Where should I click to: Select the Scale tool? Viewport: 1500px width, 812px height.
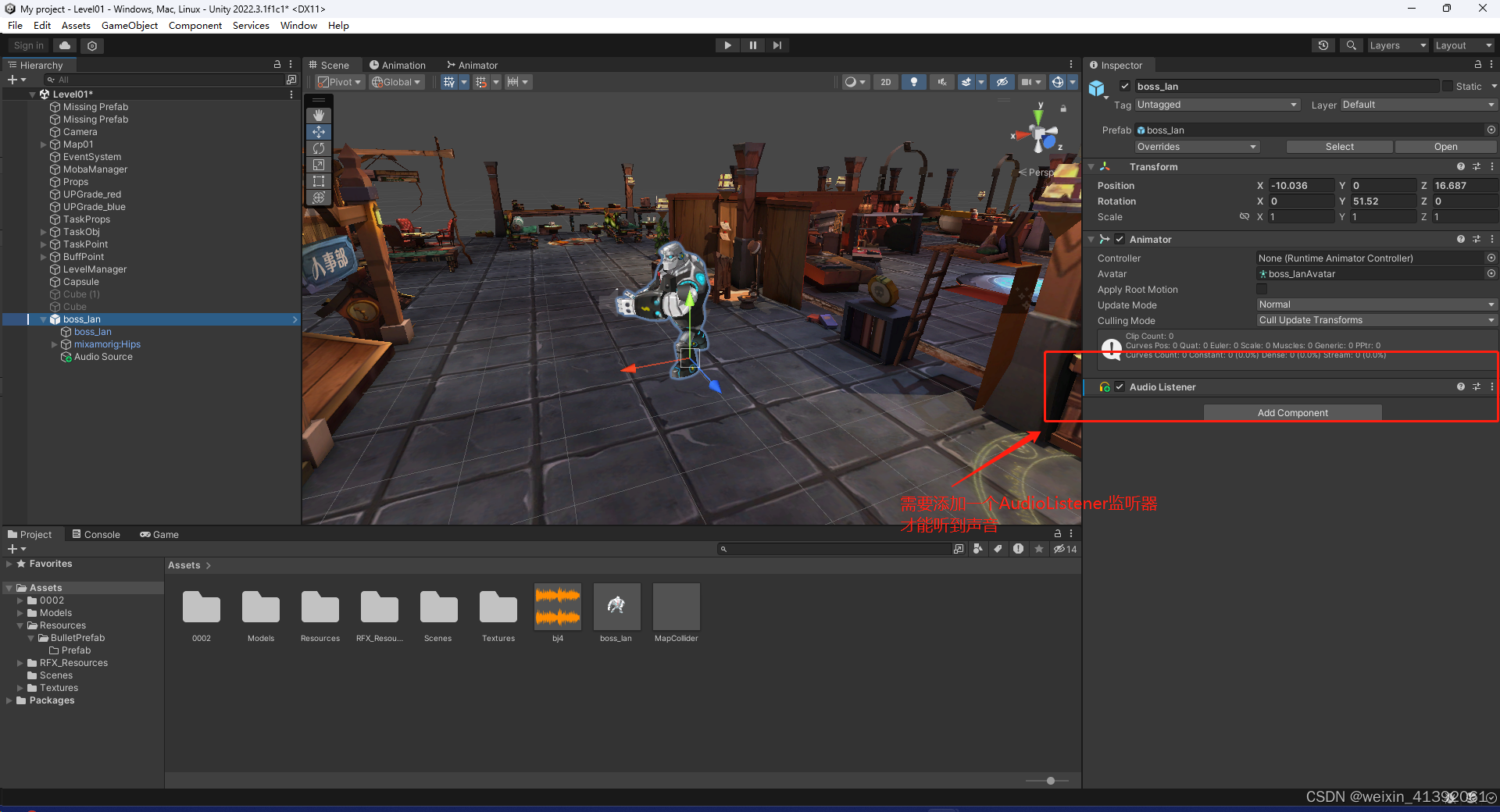click(x=319, y=165)
